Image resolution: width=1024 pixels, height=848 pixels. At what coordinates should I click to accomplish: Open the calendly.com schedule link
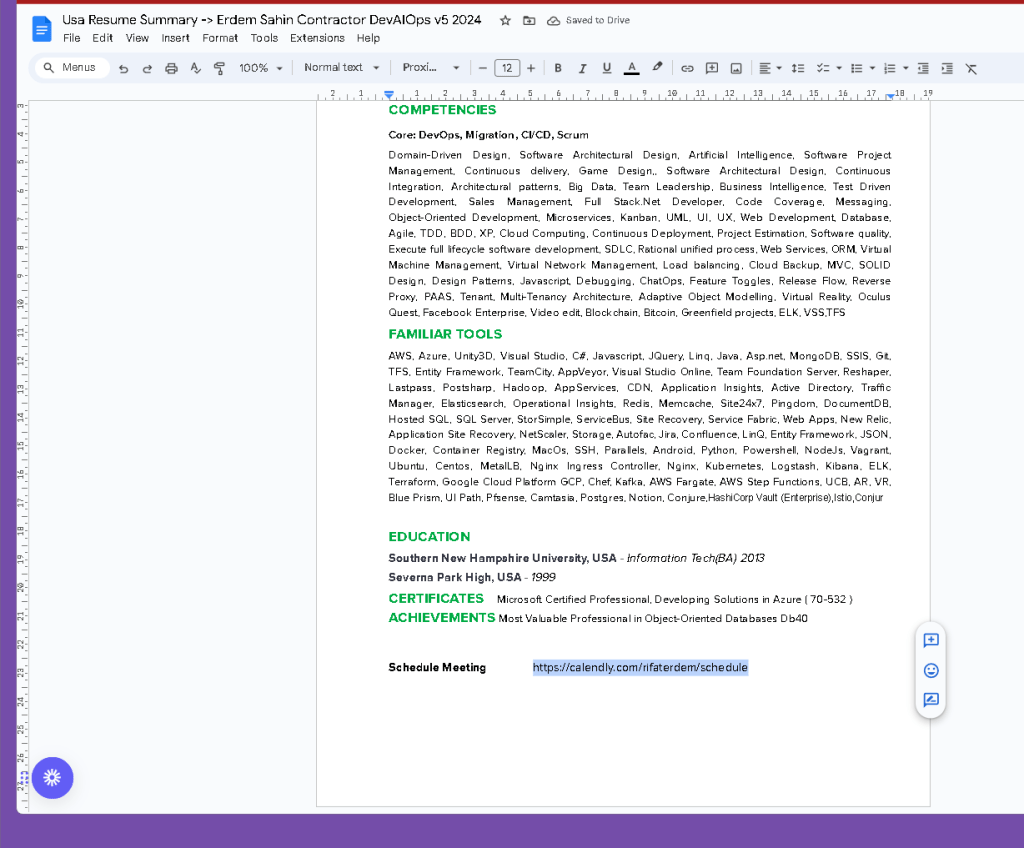click(x=640, y=667)
